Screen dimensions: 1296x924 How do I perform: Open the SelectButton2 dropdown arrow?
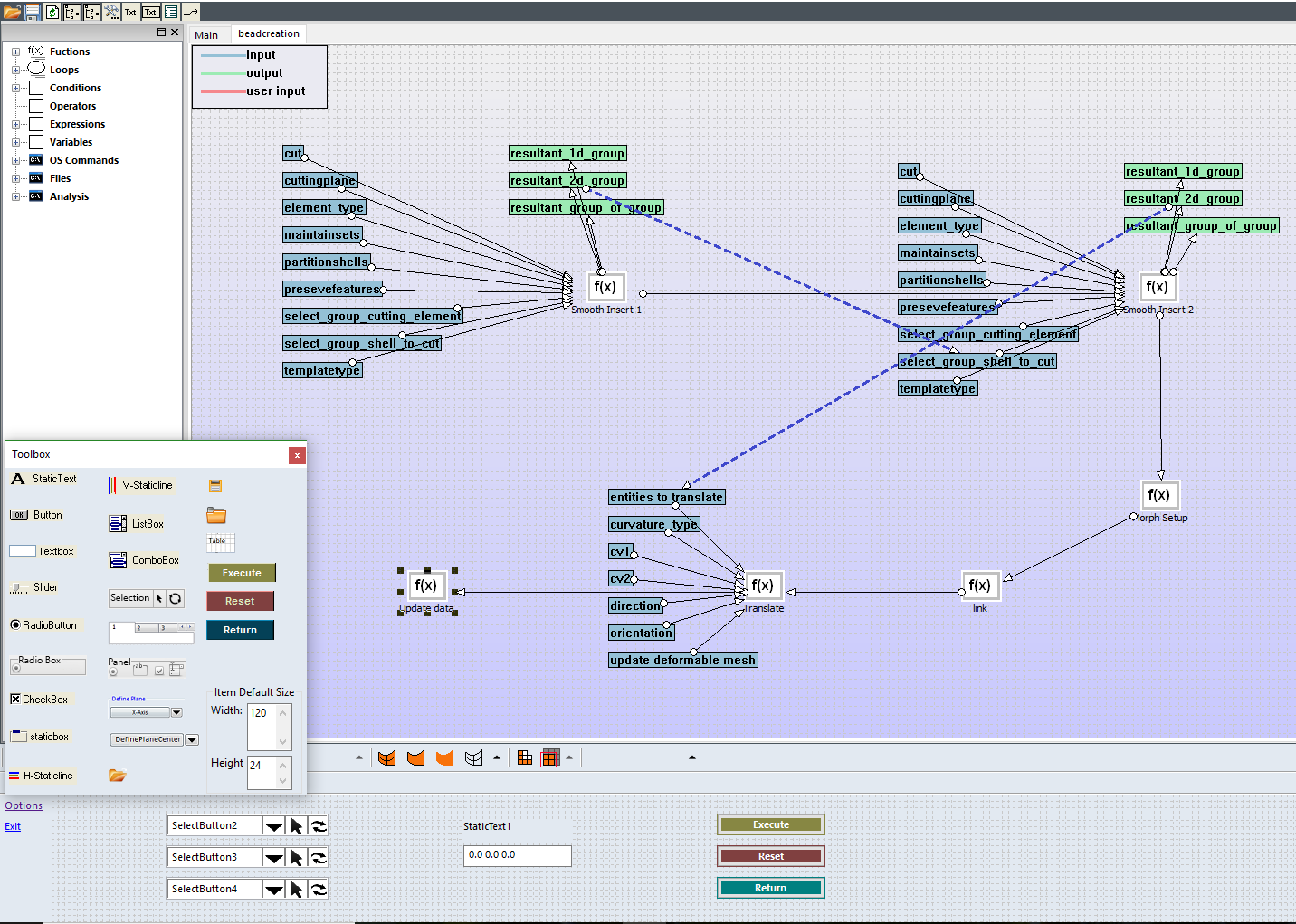pyautogui.click(x=273, y=826)
